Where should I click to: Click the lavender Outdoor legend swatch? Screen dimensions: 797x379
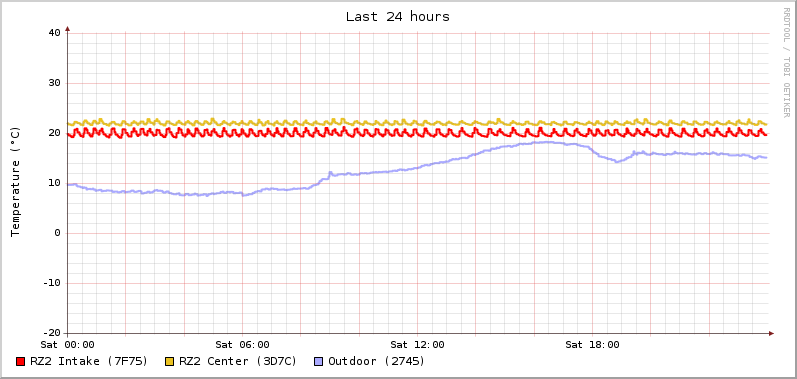click(x=319, y=362)
